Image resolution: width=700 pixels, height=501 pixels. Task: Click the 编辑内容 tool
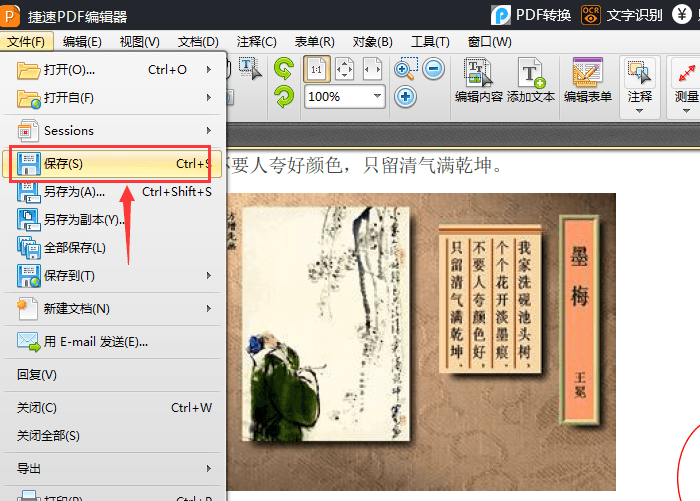479,81
